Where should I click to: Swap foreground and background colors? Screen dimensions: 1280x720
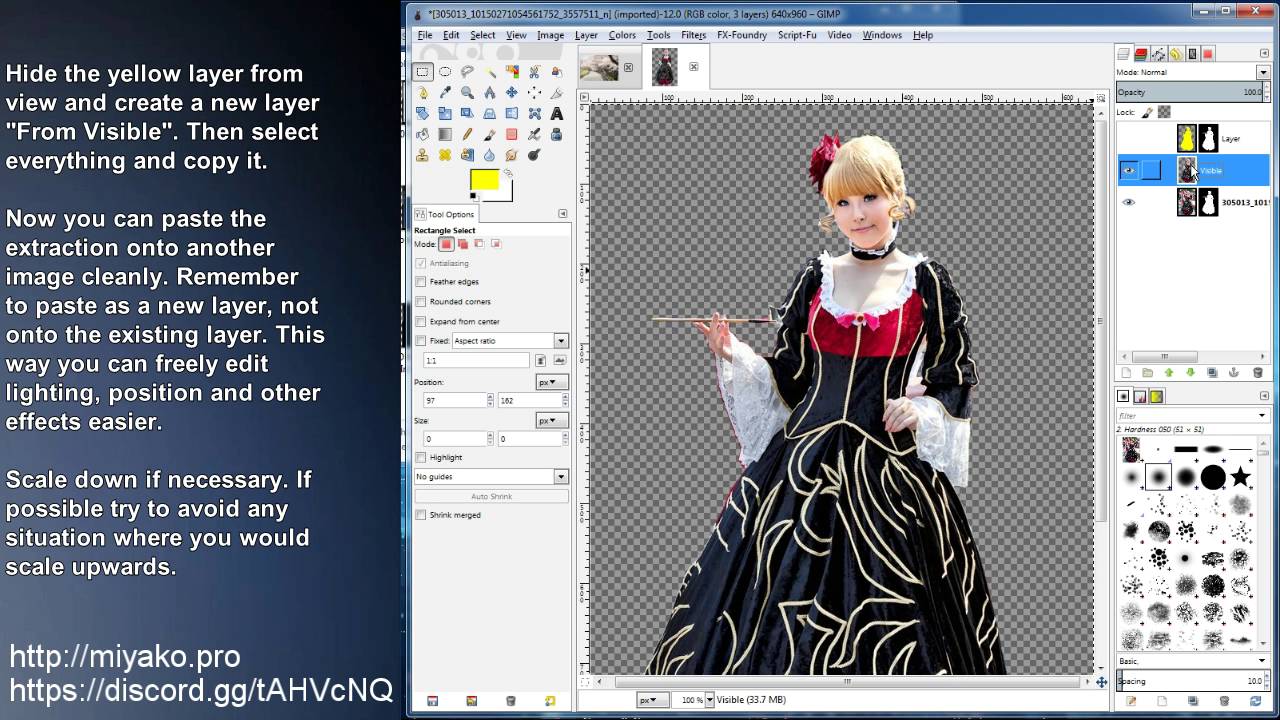pyautogui.click(x=508, y=173)
